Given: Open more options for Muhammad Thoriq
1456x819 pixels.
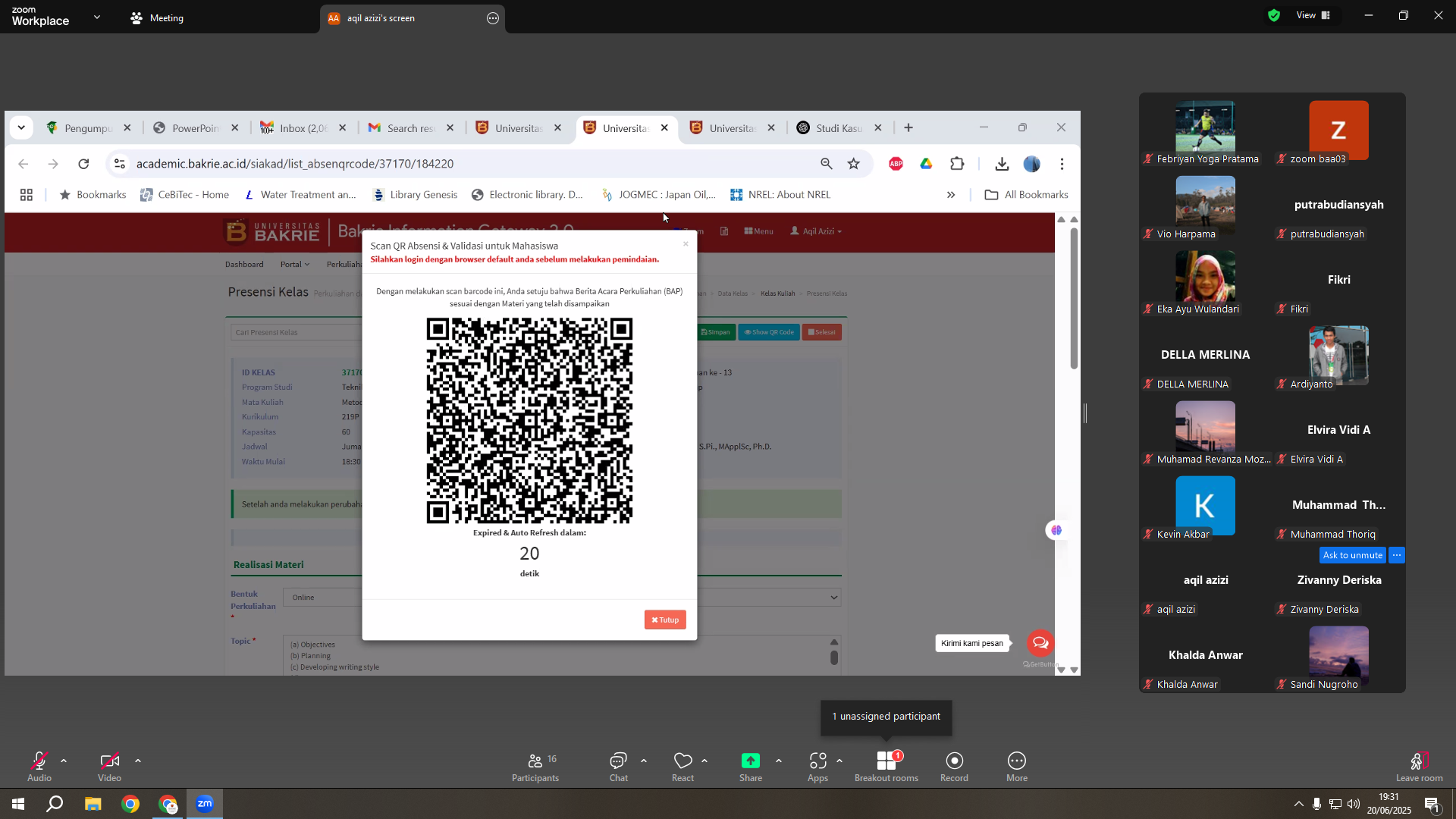Looking at the screenshot, I should (1397, 555).
